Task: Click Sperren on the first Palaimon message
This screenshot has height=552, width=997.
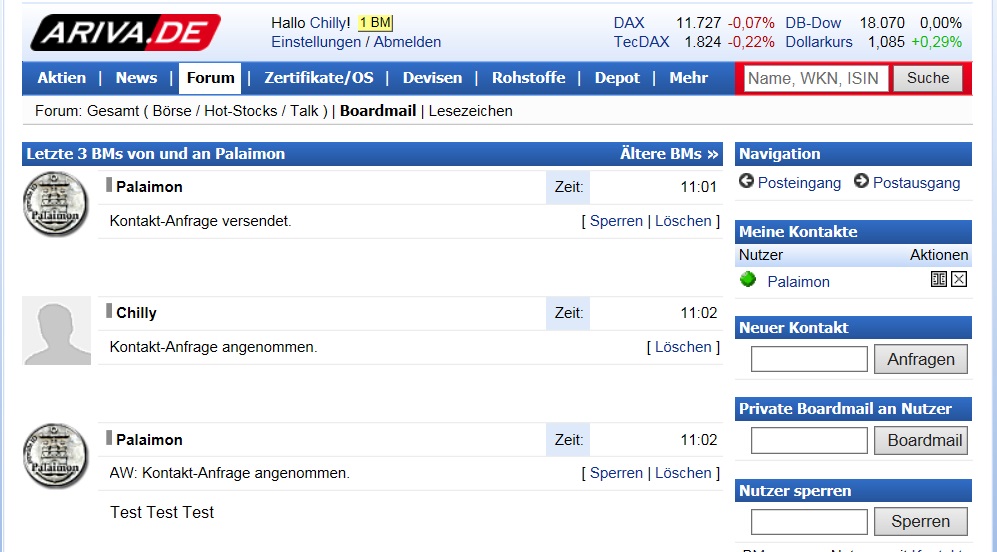Action: click(x=616, y=221)
